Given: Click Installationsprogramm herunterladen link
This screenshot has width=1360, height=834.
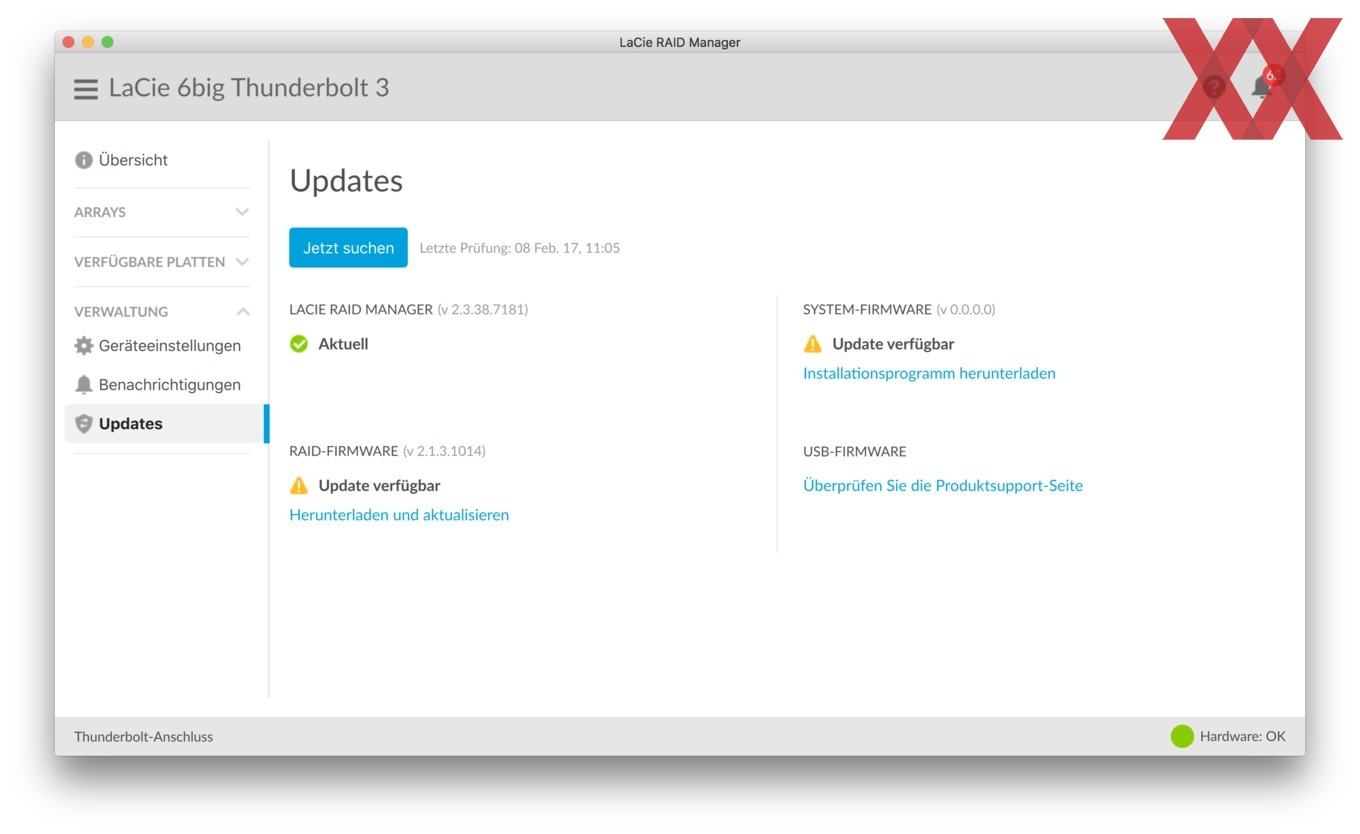Looking at the screenshot, I should click(x=929, y=373).
